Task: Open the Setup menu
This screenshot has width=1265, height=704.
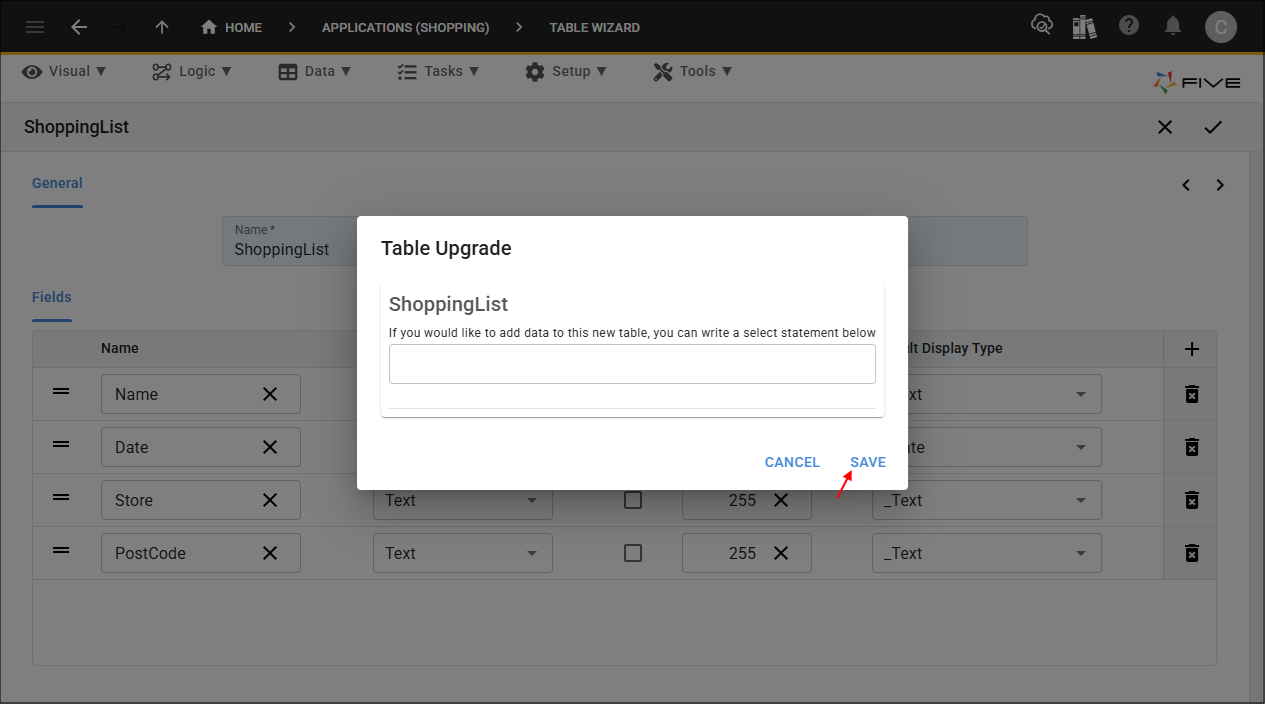Action: coord(566,71)
